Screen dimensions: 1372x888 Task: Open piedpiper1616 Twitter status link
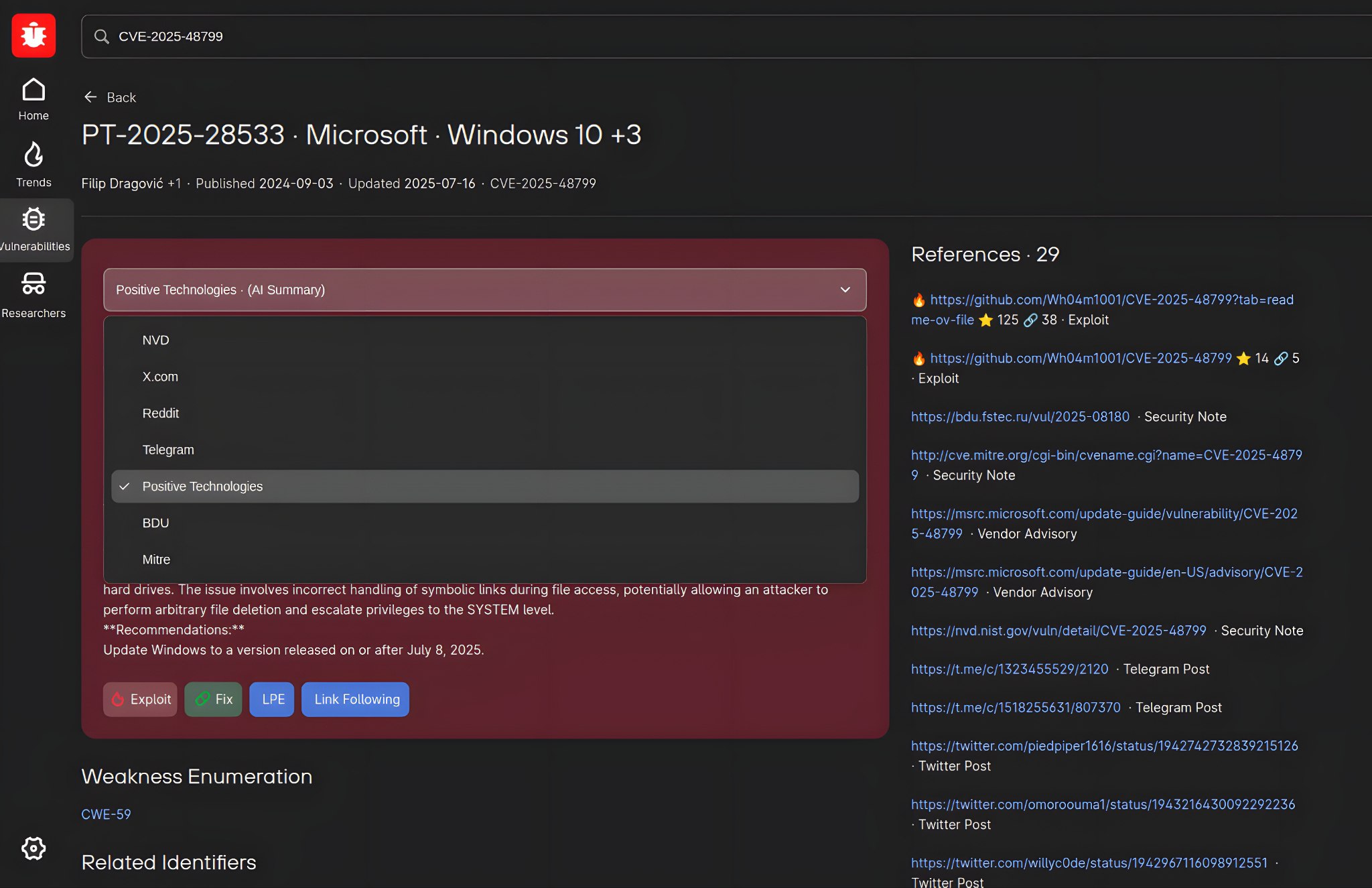click(x=1104, y=746)
